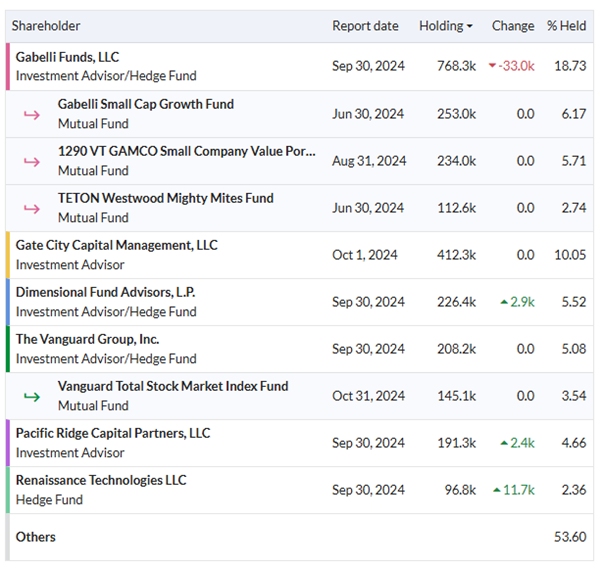The height and width of the screenshot is (566, 602).
Task: Click percent held 5.08
Action: [x=574, y=349]
